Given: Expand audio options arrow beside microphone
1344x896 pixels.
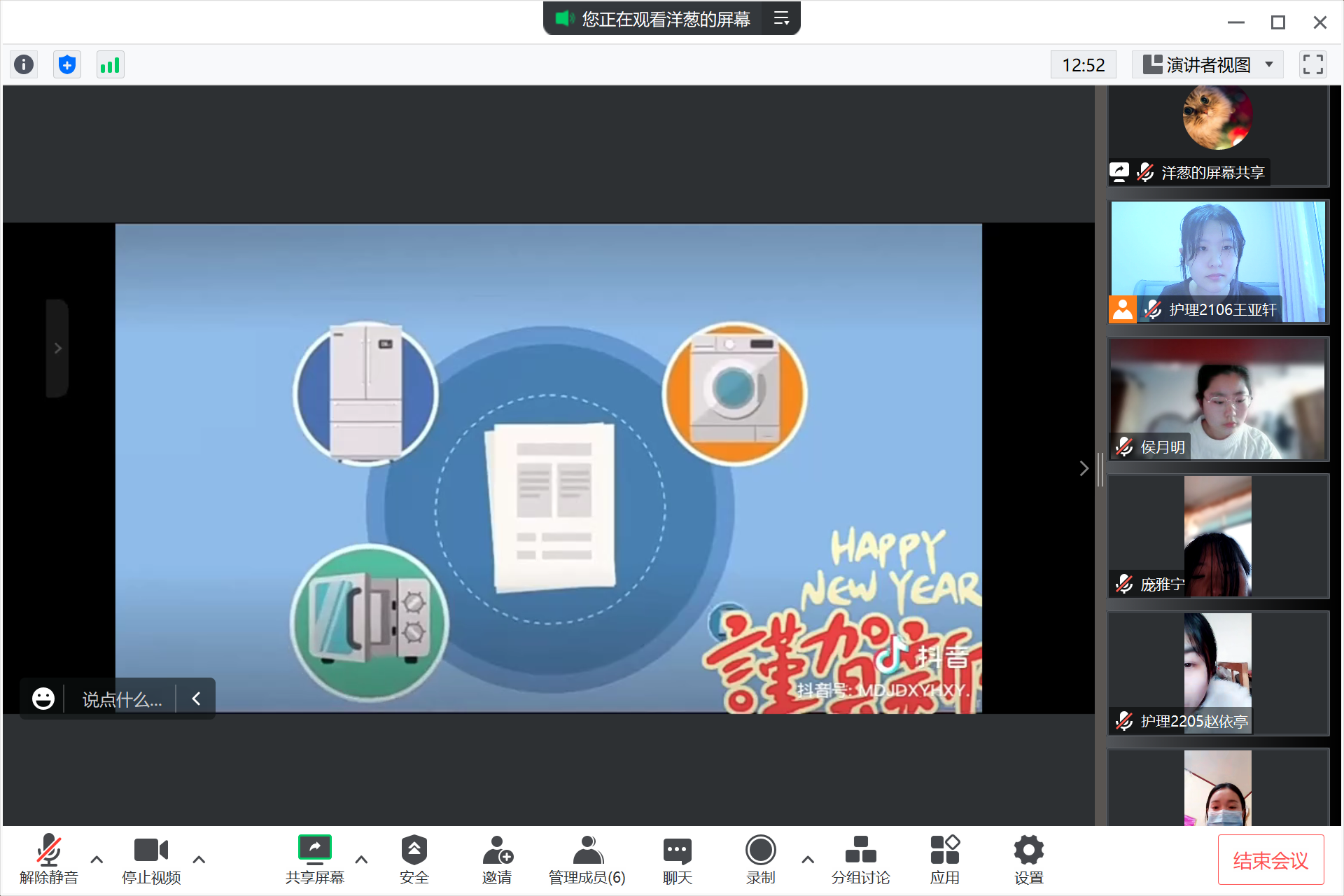Looking at the screenshot, I should click(x=97, y=859).
